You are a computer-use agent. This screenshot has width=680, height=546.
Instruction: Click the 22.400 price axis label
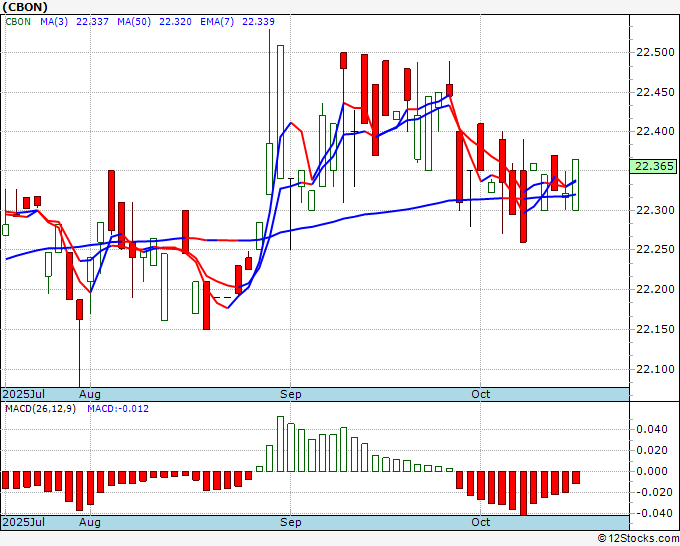tap(655, 131)
